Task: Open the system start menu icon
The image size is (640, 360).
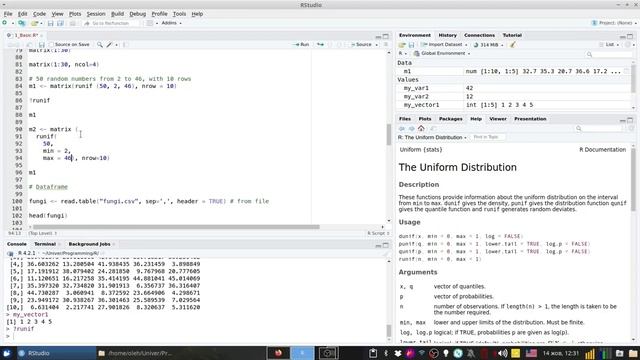Action: click(x=7, y=353)
